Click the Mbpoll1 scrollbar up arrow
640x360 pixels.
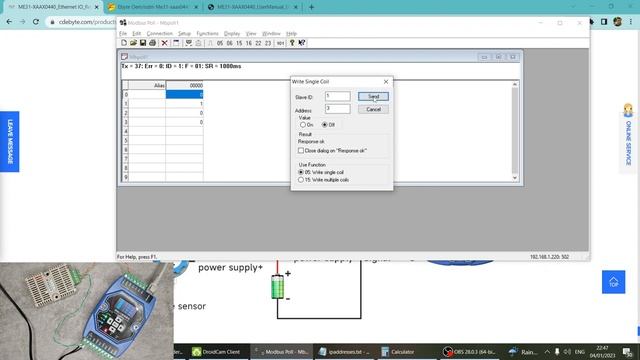[515, 84]
